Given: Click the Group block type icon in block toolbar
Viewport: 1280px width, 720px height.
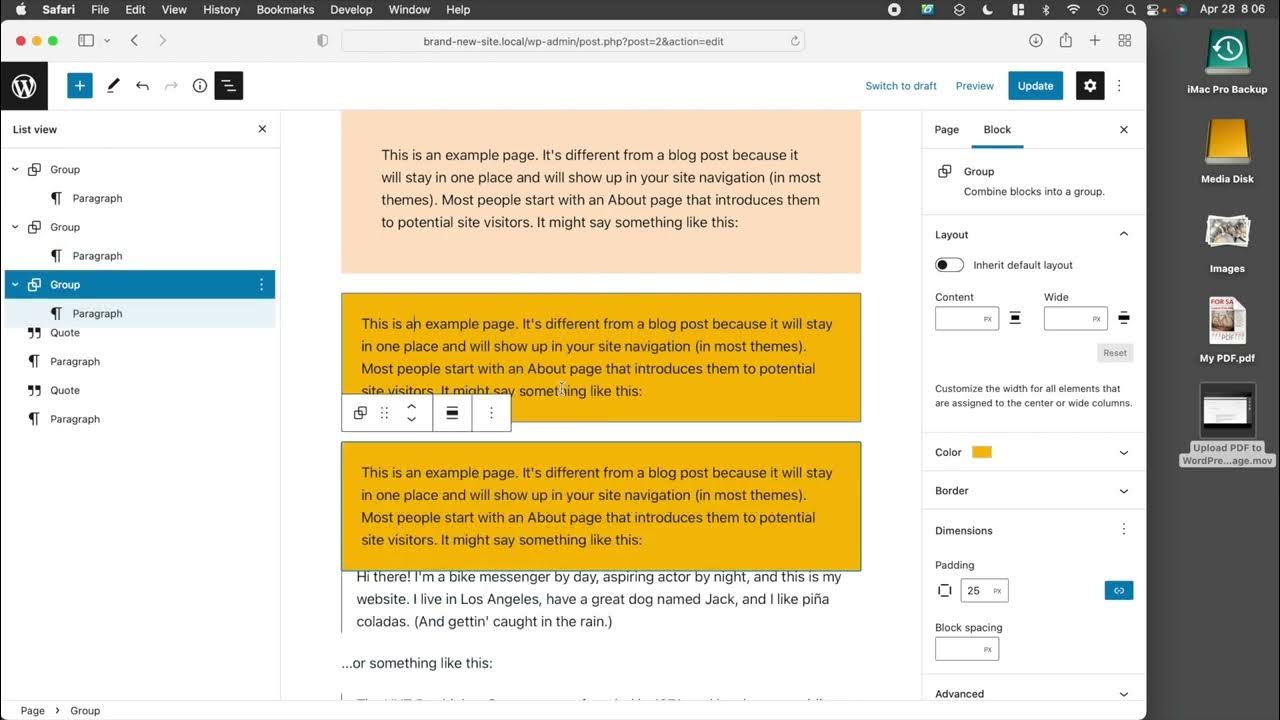Looking at the screenshot, I should point(360,413).
